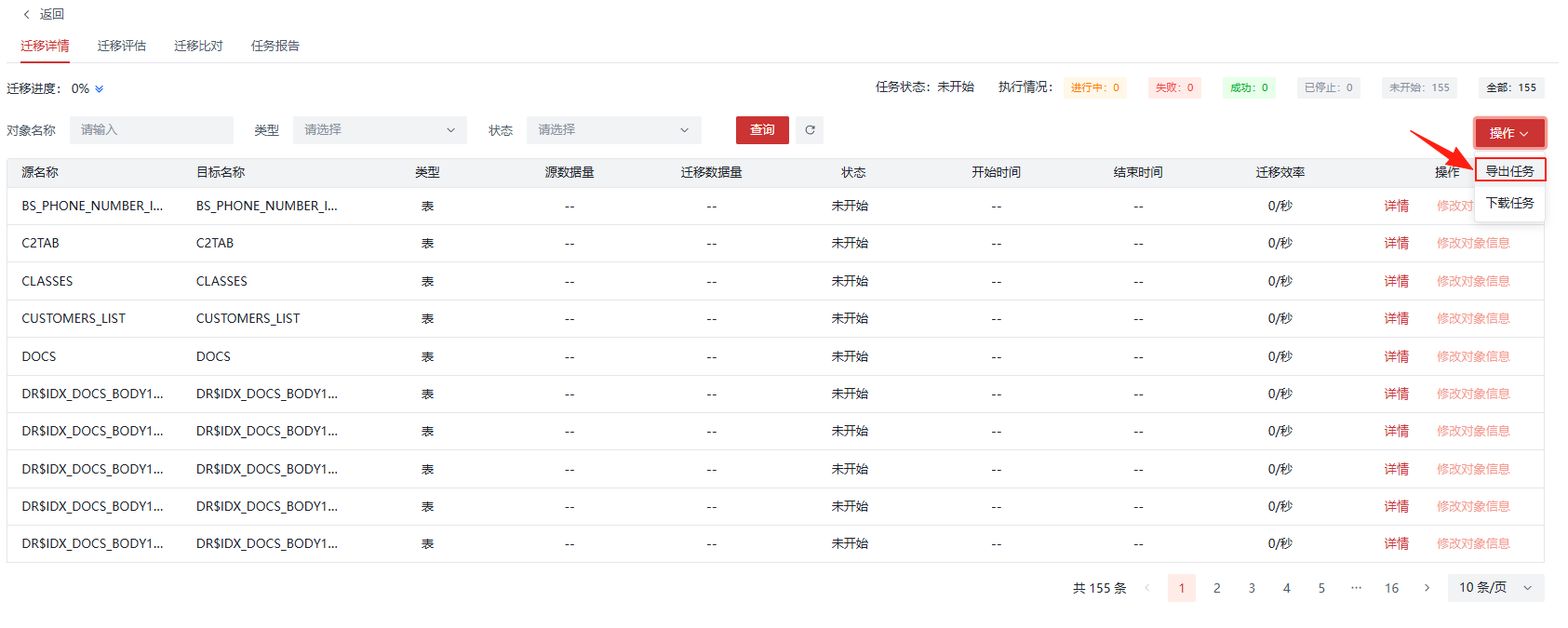Click the red 查询 button
The height and width of the screenshot is (628, 1568).
(762, 130)
